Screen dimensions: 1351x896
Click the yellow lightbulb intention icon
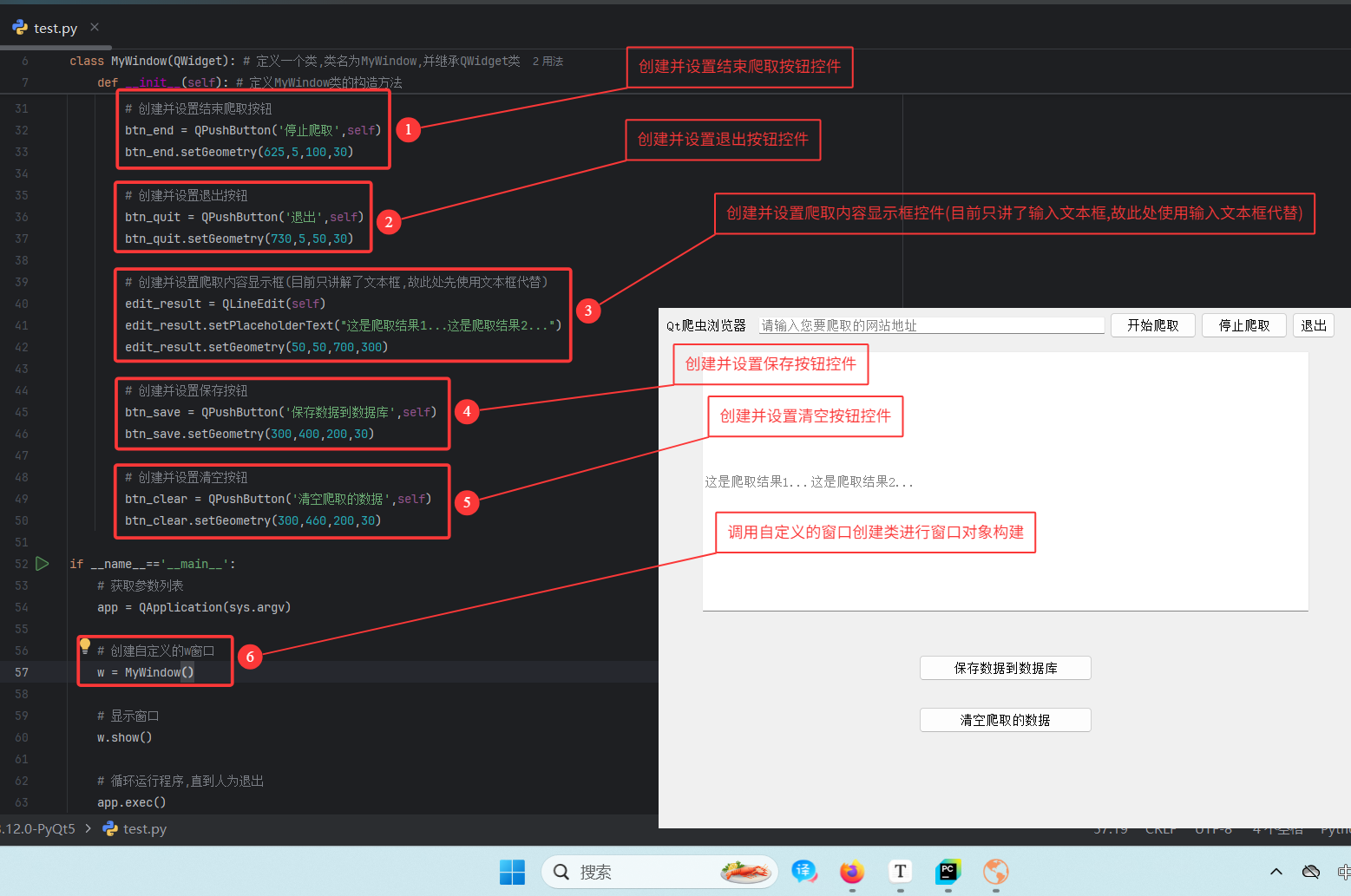click(x=85, y=644)
